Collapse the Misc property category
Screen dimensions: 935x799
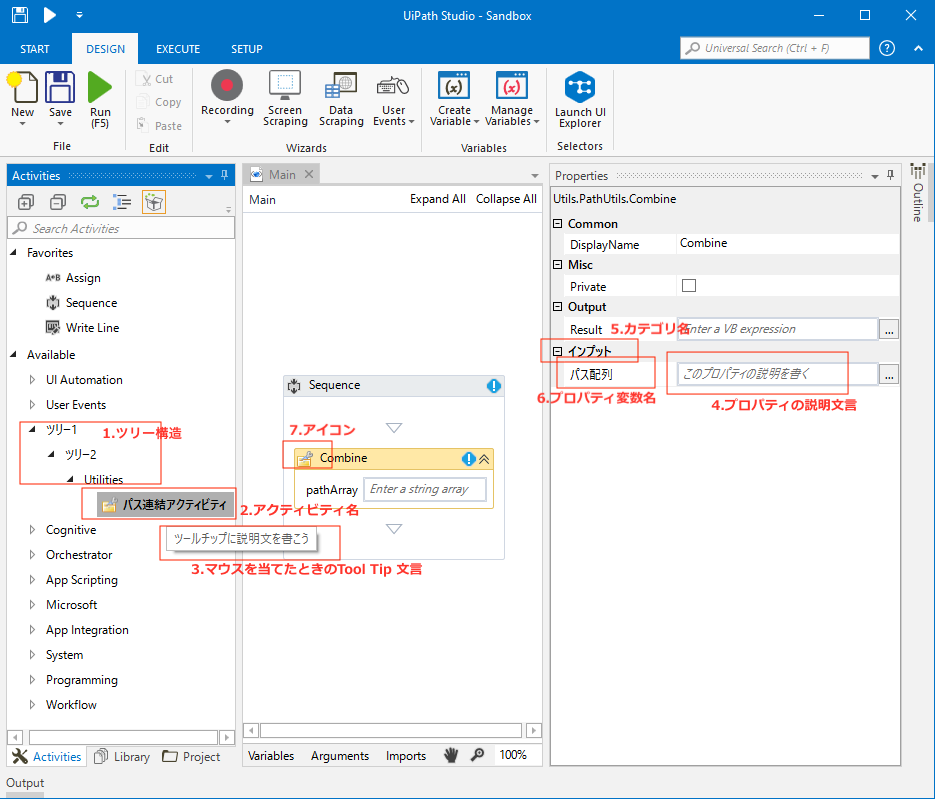point(558,265)
